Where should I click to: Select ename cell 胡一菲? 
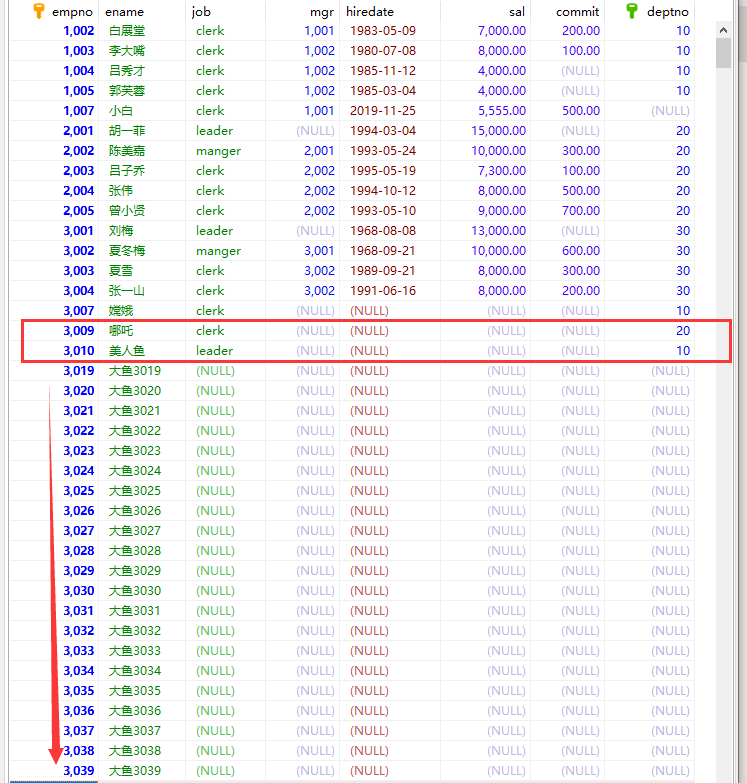point(142,131)
